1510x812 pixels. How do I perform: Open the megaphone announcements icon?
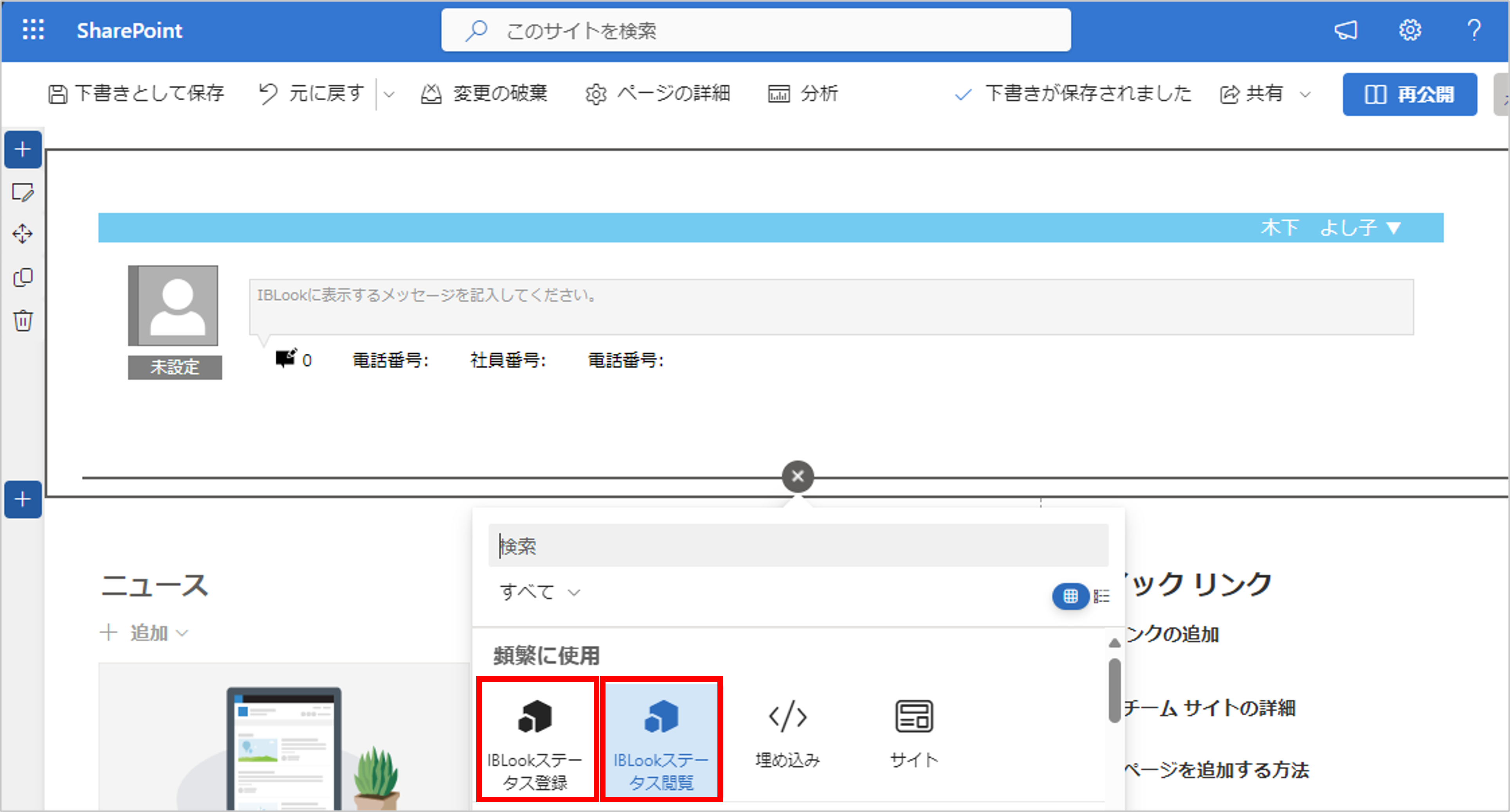[x=1346, y=30]
